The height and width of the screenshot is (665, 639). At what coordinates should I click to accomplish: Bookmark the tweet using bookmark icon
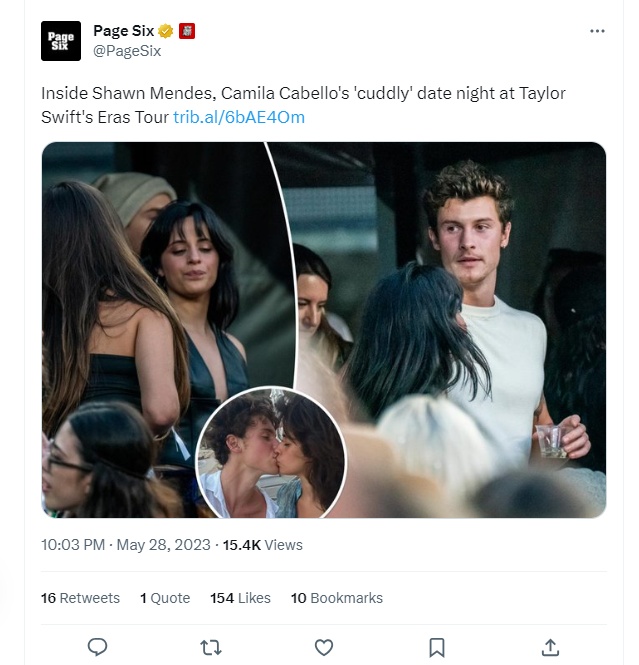(x=437, y=648)
